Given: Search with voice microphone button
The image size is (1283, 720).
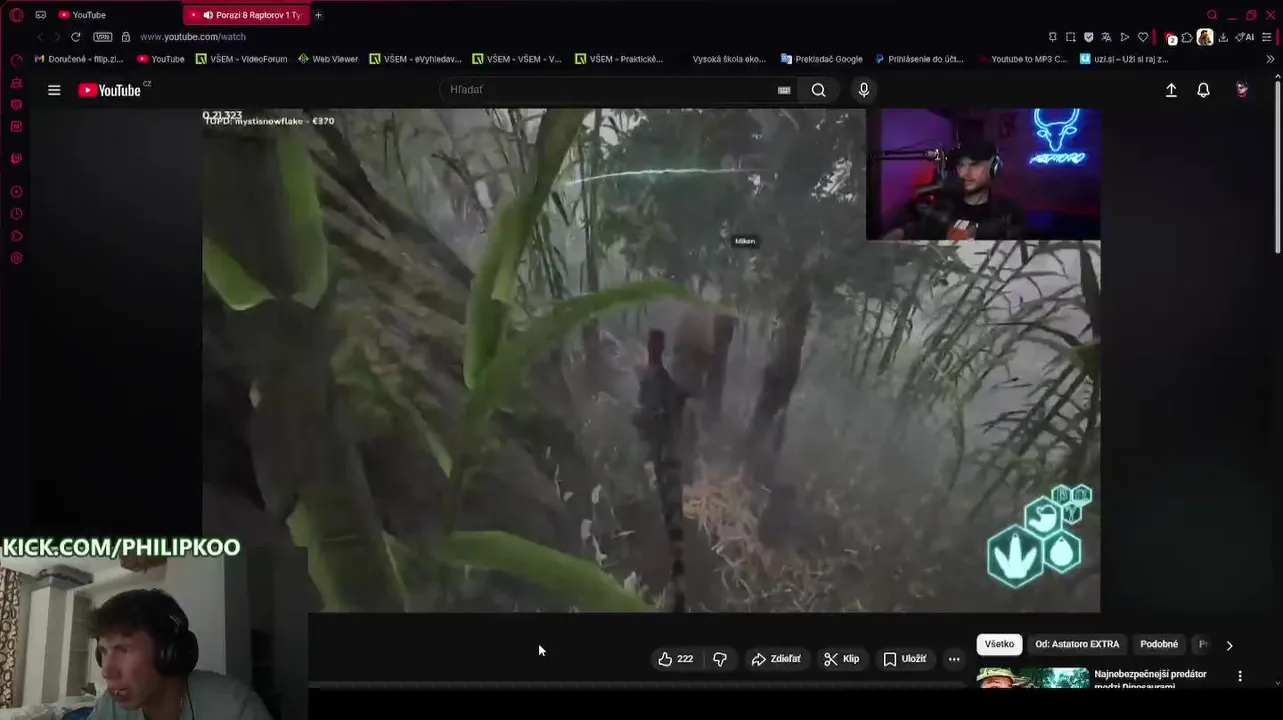Looking at the screenshot, I should [864, 90].
